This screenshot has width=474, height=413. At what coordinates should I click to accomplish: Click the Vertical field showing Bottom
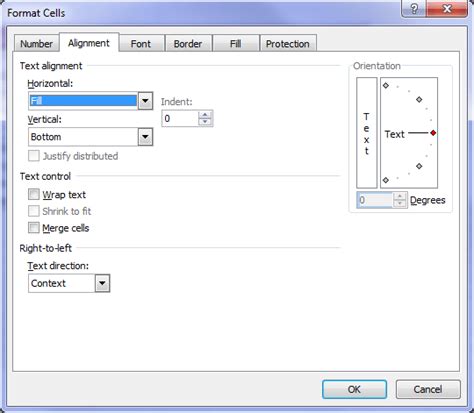(83, 137)
